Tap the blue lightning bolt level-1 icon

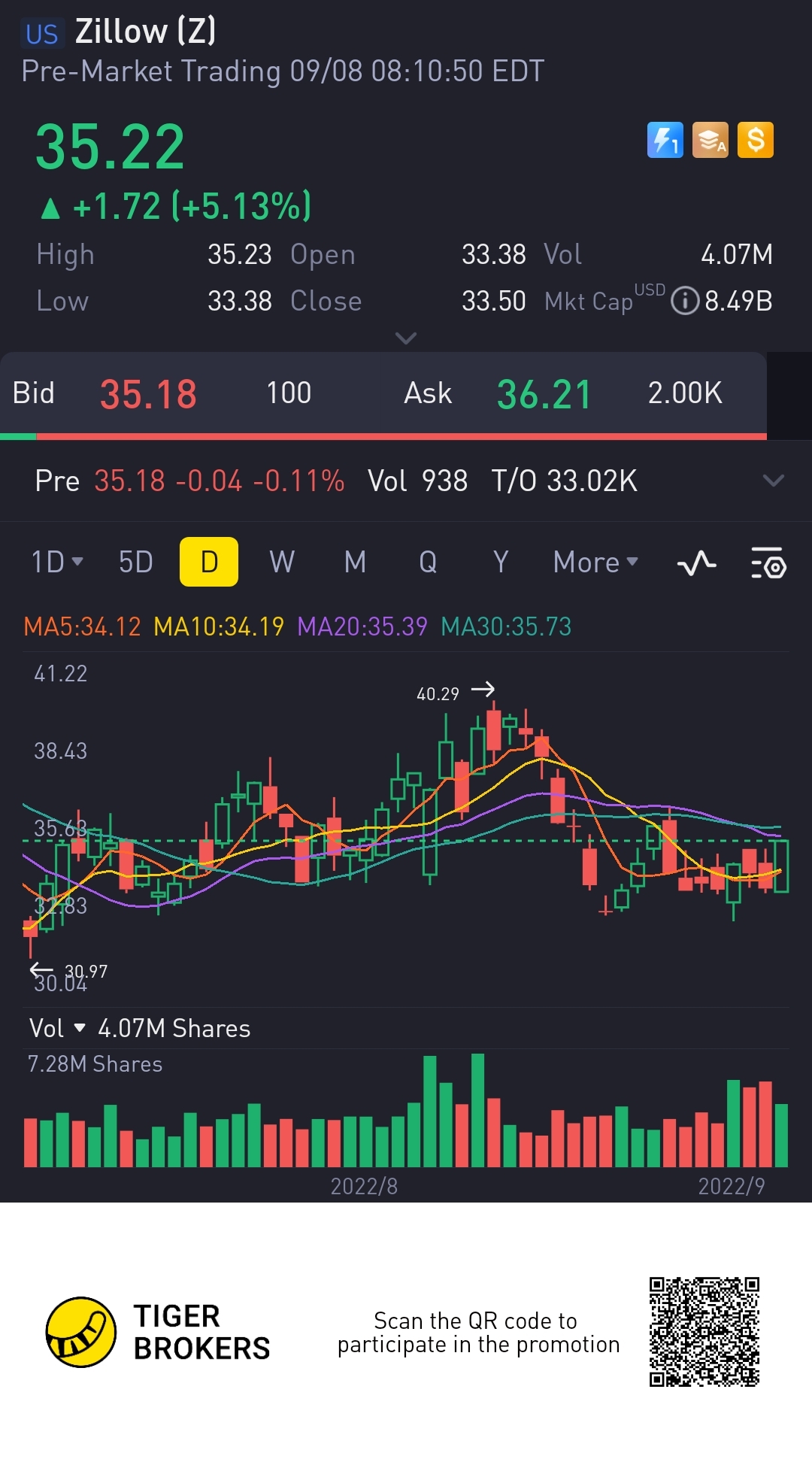[x=665, y=140]
